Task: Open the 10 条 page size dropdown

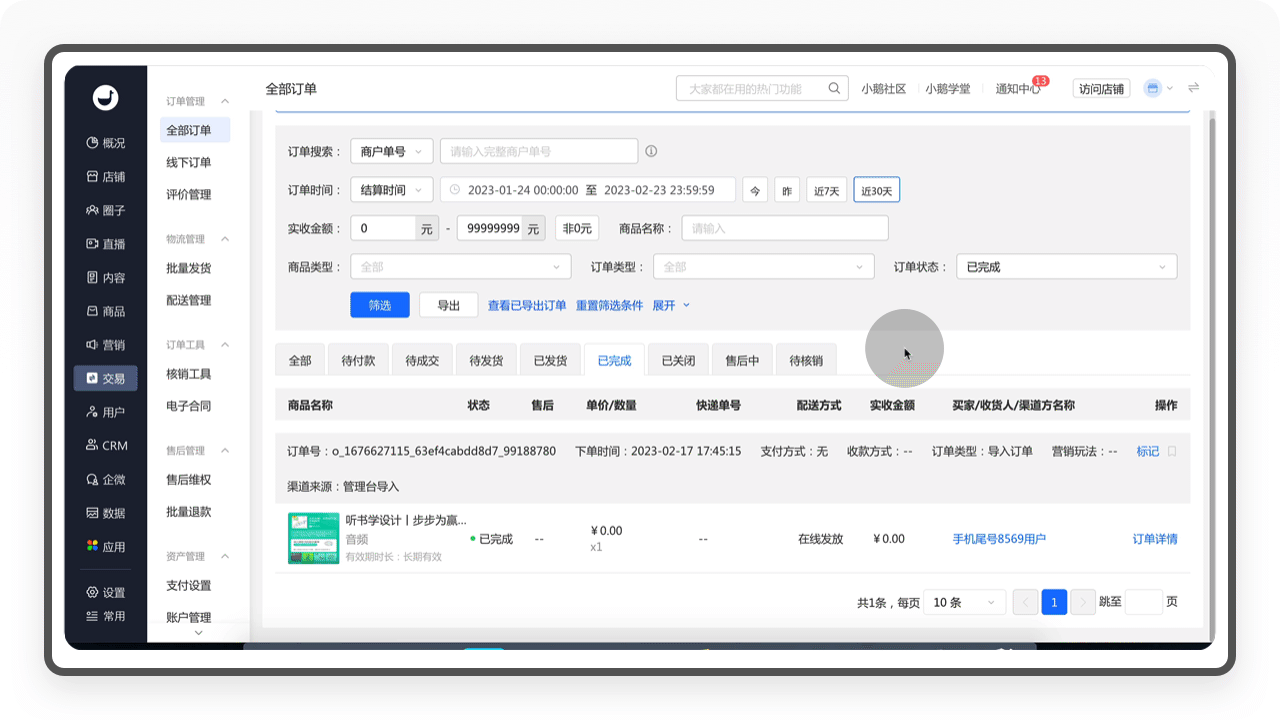Action: [966, 602]
